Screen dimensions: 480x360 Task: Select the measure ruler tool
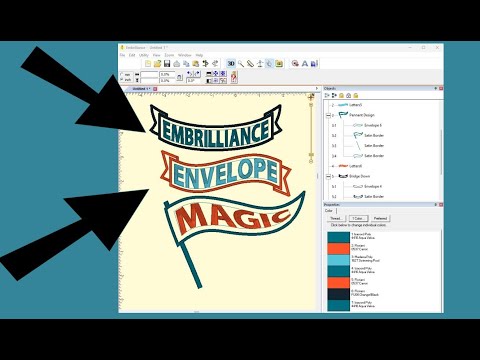[x=250, y=63]
